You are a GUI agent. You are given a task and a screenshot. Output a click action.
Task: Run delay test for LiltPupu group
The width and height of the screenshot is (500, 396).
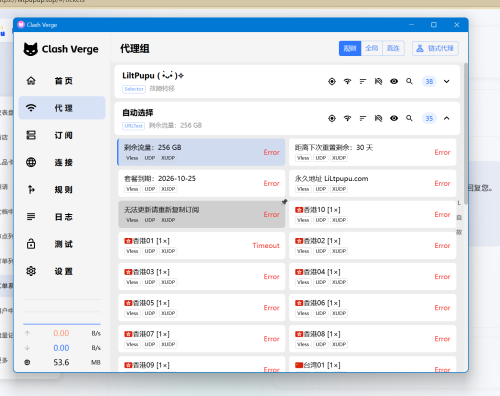click(x=347, y=81)
